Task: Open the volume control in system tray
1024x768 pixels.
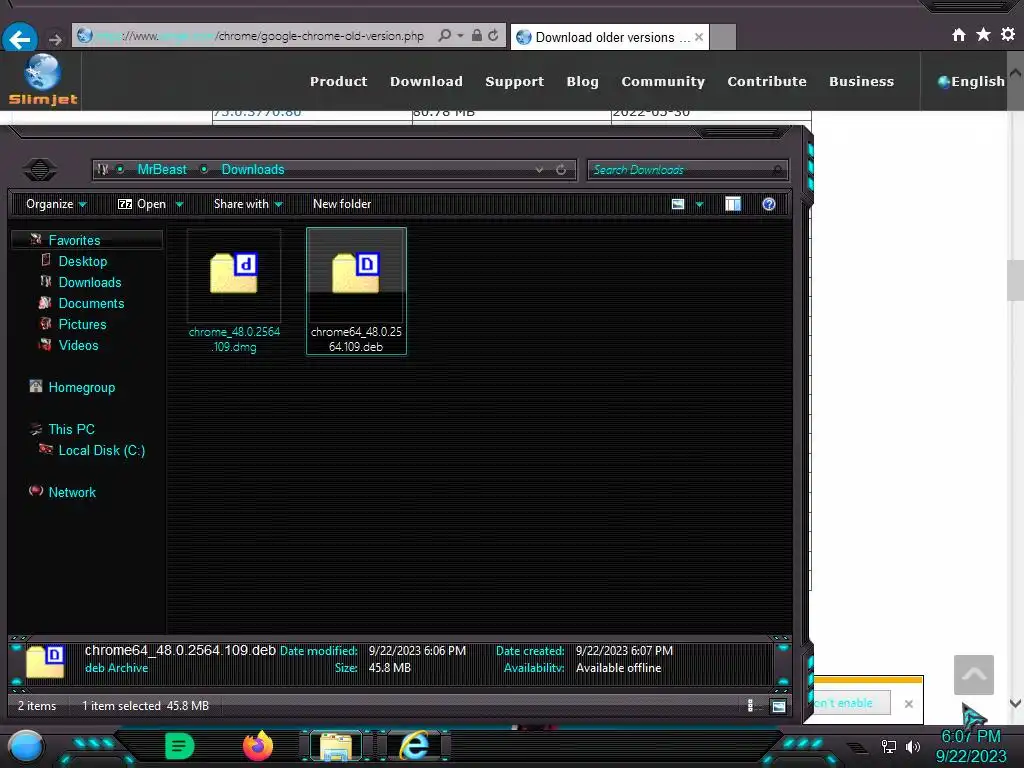Action: pyautogui.click(x=913, y=746)
